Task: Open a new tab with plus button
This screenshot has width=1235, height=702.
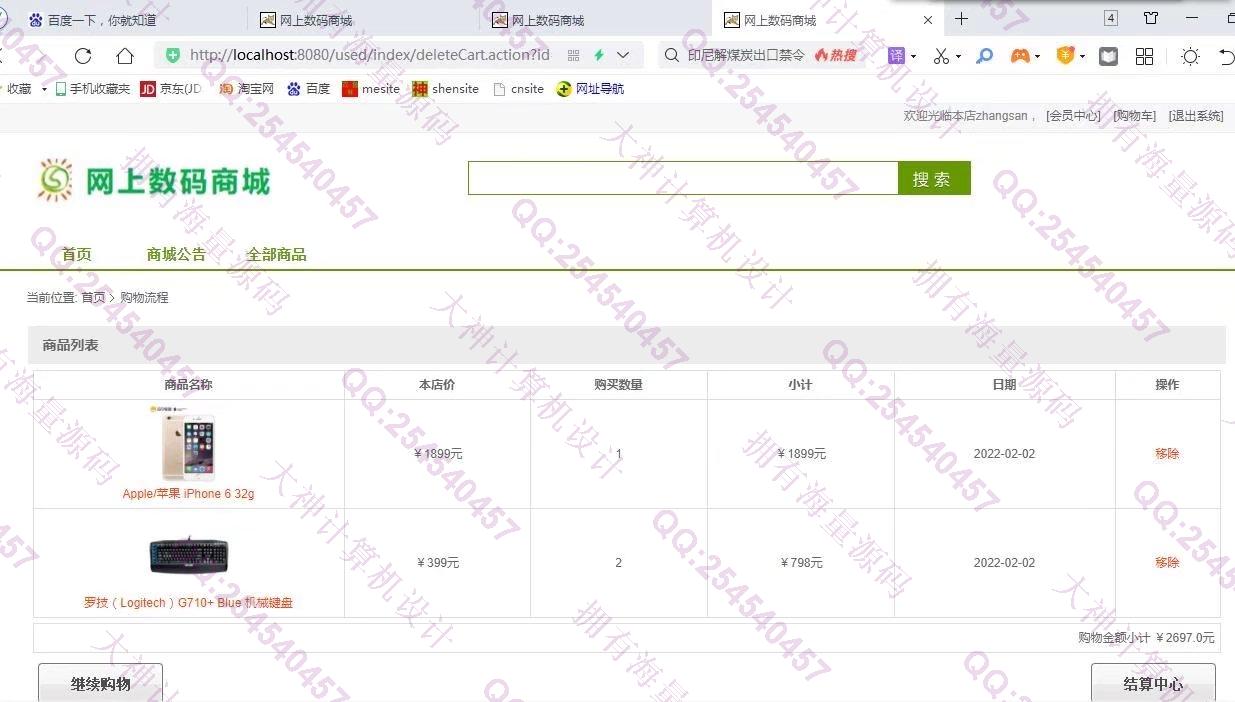Action: click(961, 18)
